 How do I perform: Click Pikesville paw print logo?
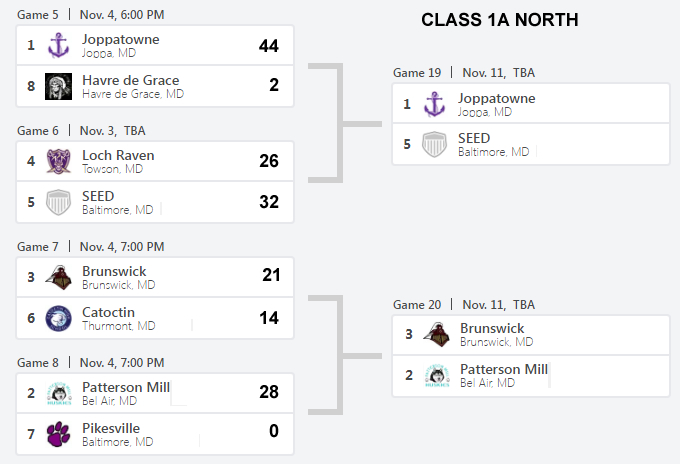pos(58,434)
